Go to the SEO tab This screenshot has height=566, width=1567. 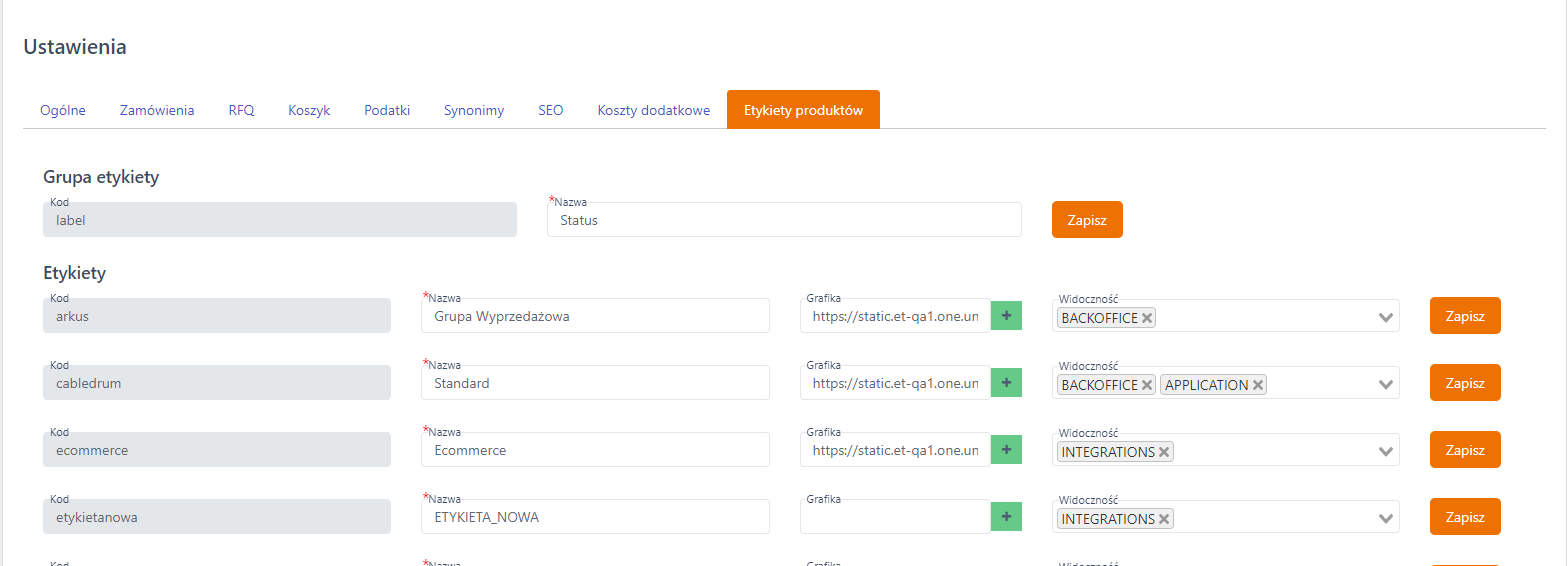click(551, 110)
